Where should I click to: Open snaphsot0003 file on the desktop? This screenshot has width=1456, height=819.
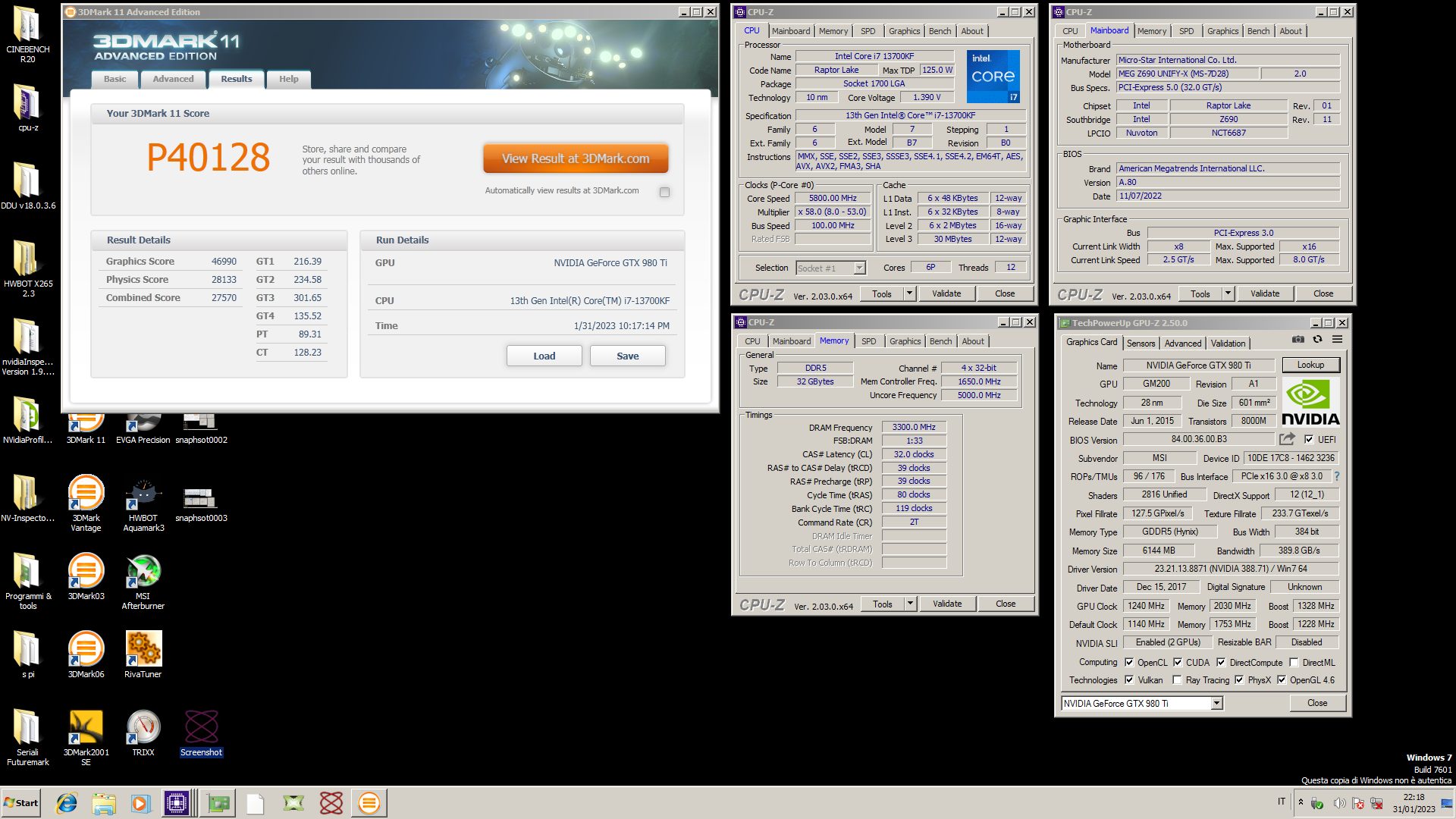201,504
